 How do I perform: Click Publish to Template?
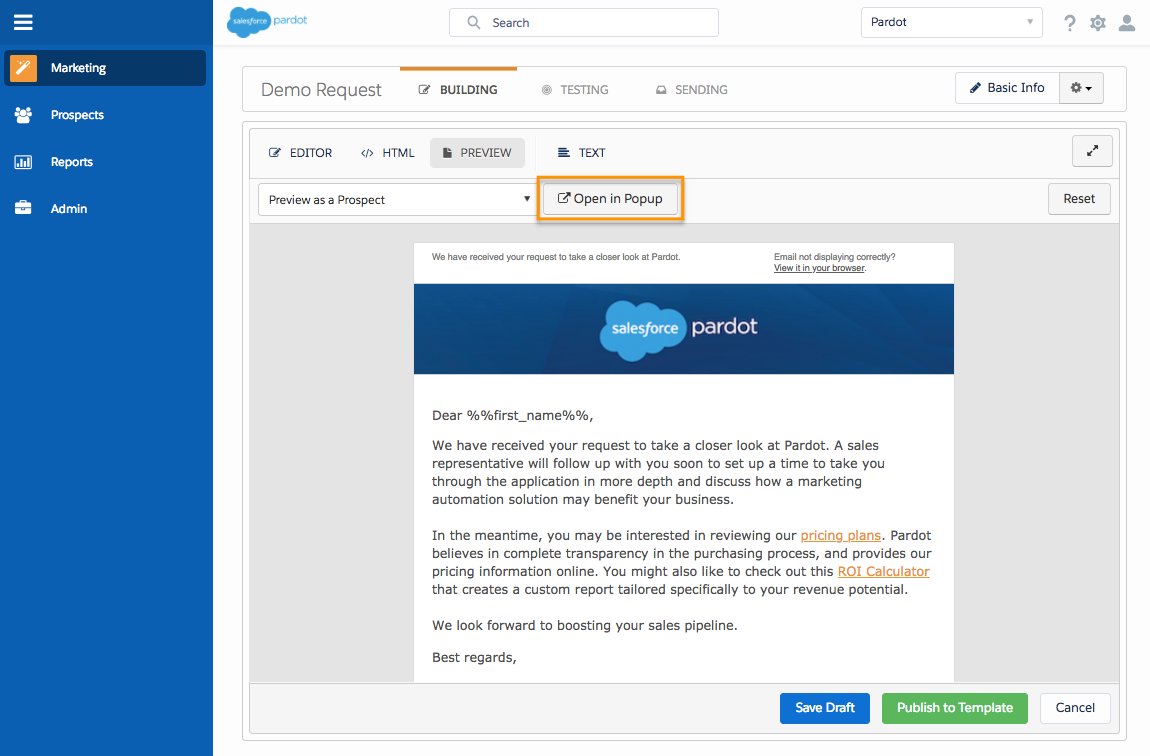point(954,708)
